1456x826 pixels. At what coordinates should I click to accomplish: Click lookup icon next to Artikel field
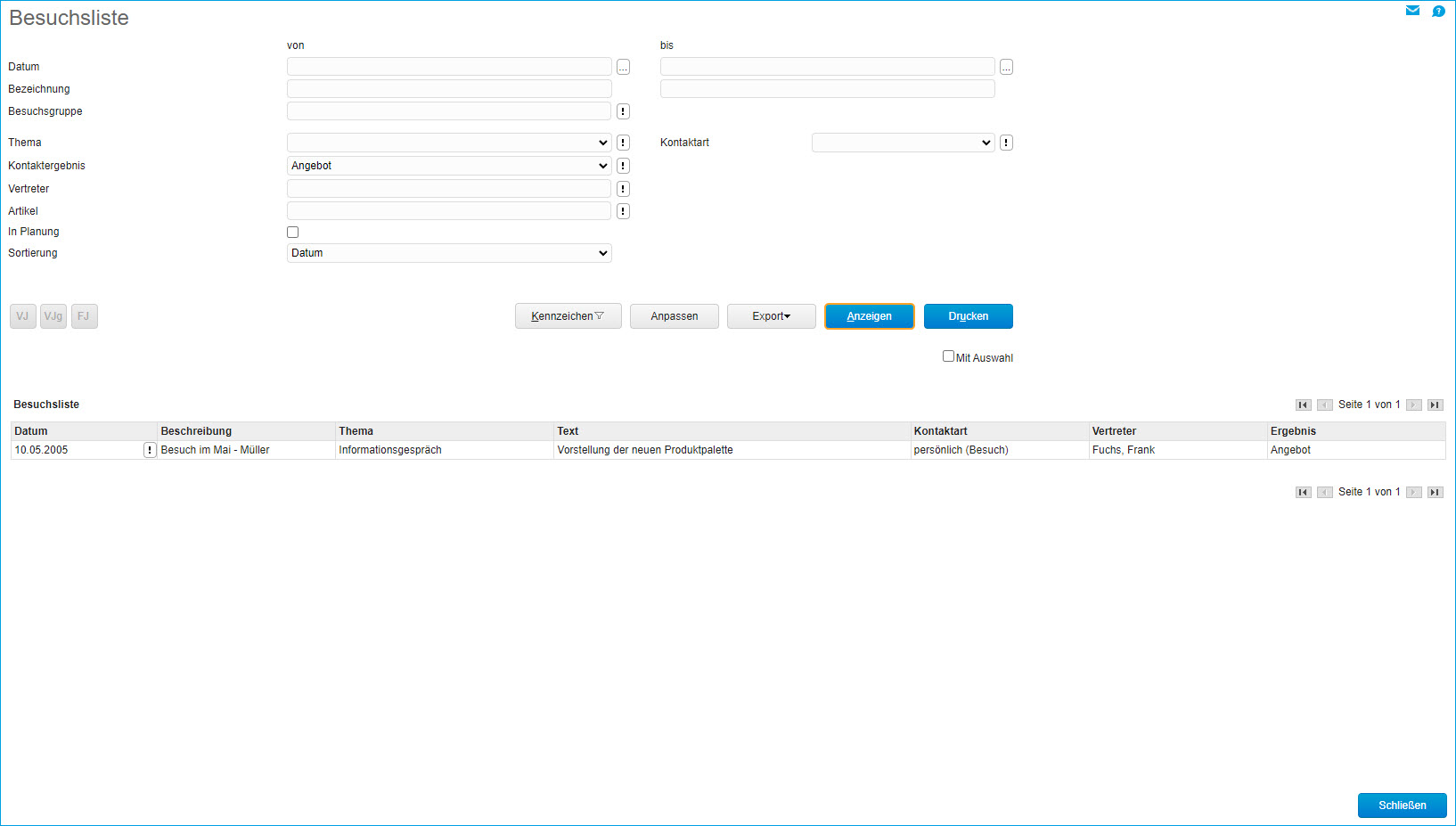(623, 211)
